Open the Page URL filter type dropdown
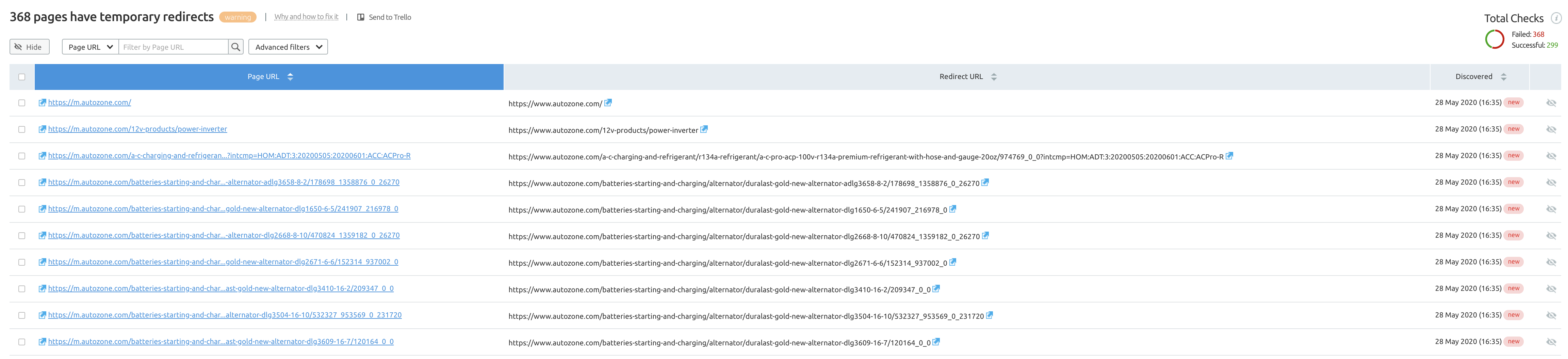The height and width of the screenshot is (359, 1568). (x=90, y=47)
